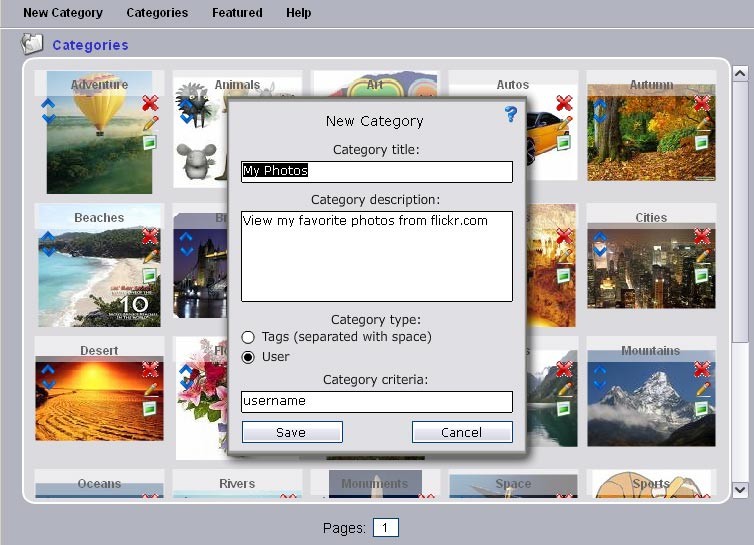Edit the Mountains category with pencil icon
This screenshot has width=754, height=545.
click(x=702, y=389)
